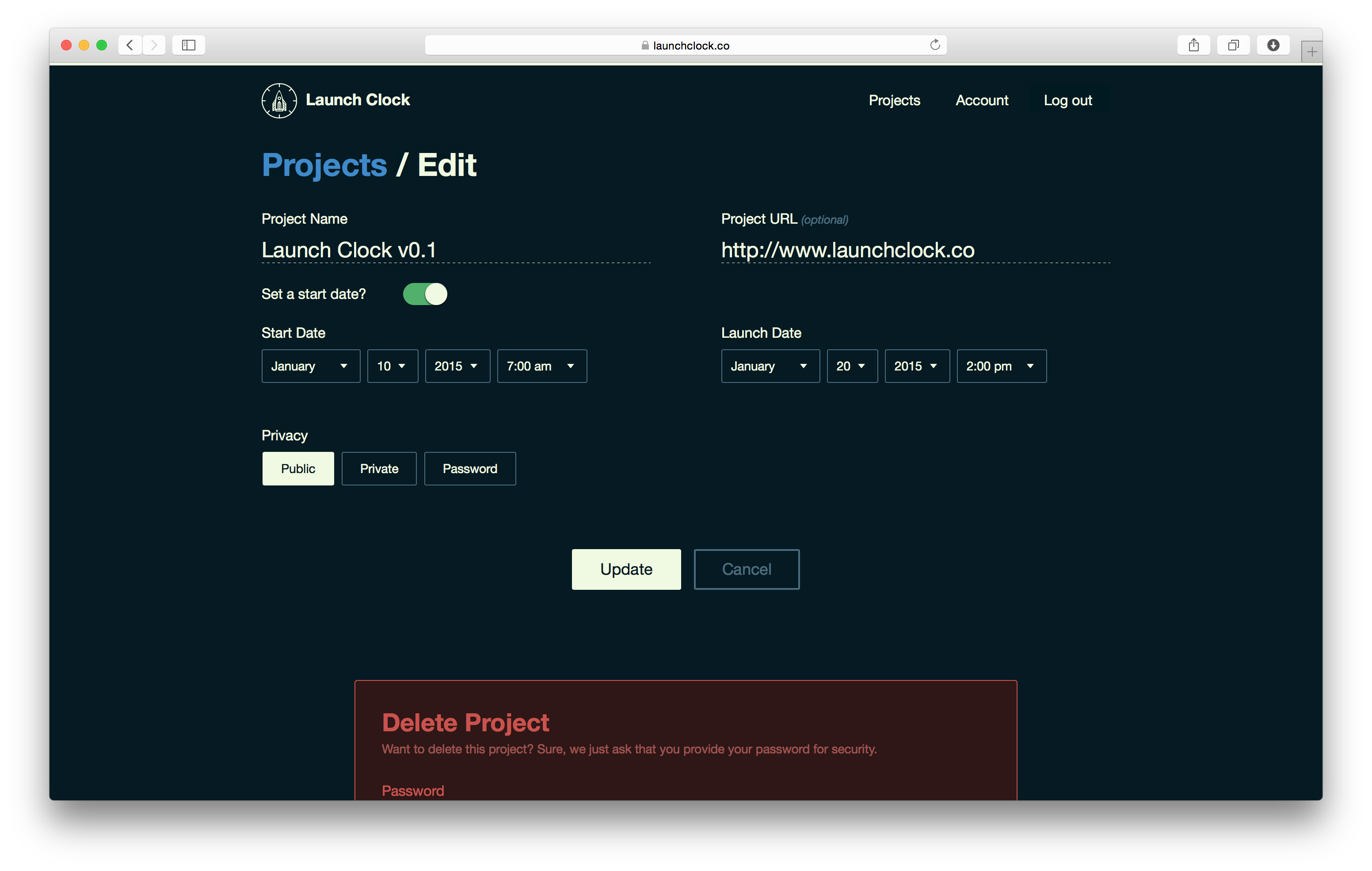1372x871 pixels.
Task: Go to Account in top navigation
Action: click(981, 100)
